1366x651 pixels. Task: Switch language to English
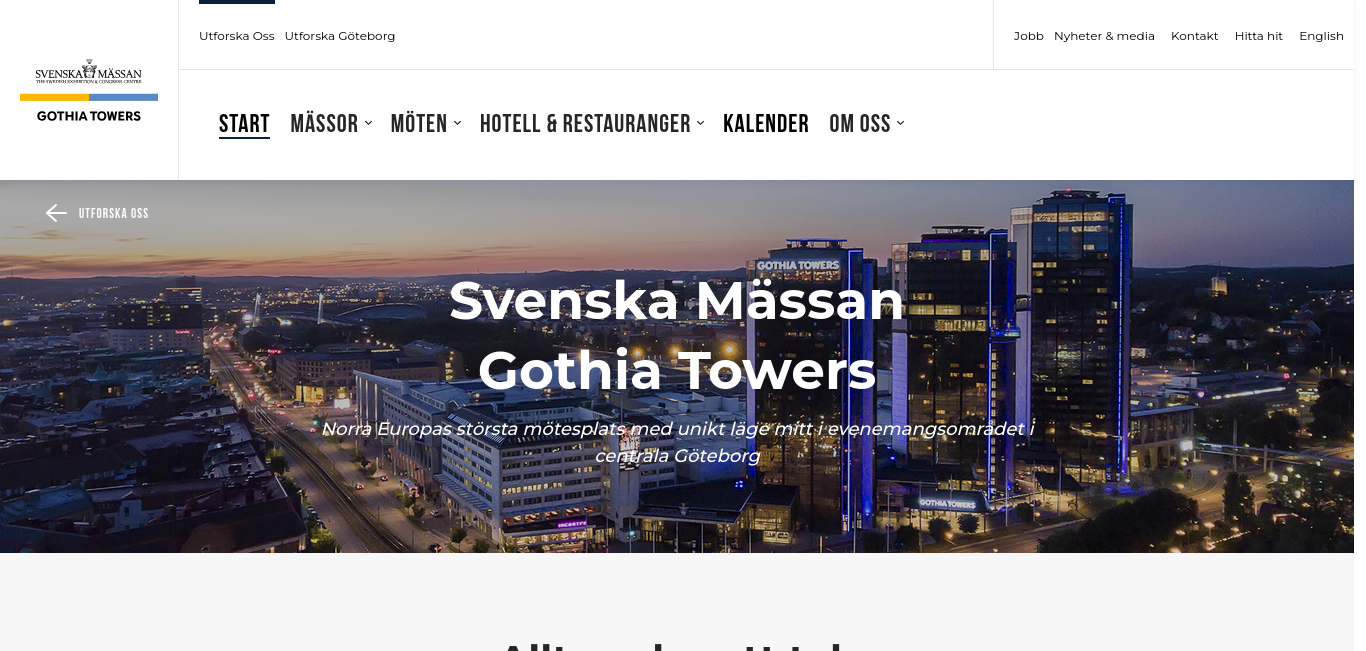coord(1321,36)
